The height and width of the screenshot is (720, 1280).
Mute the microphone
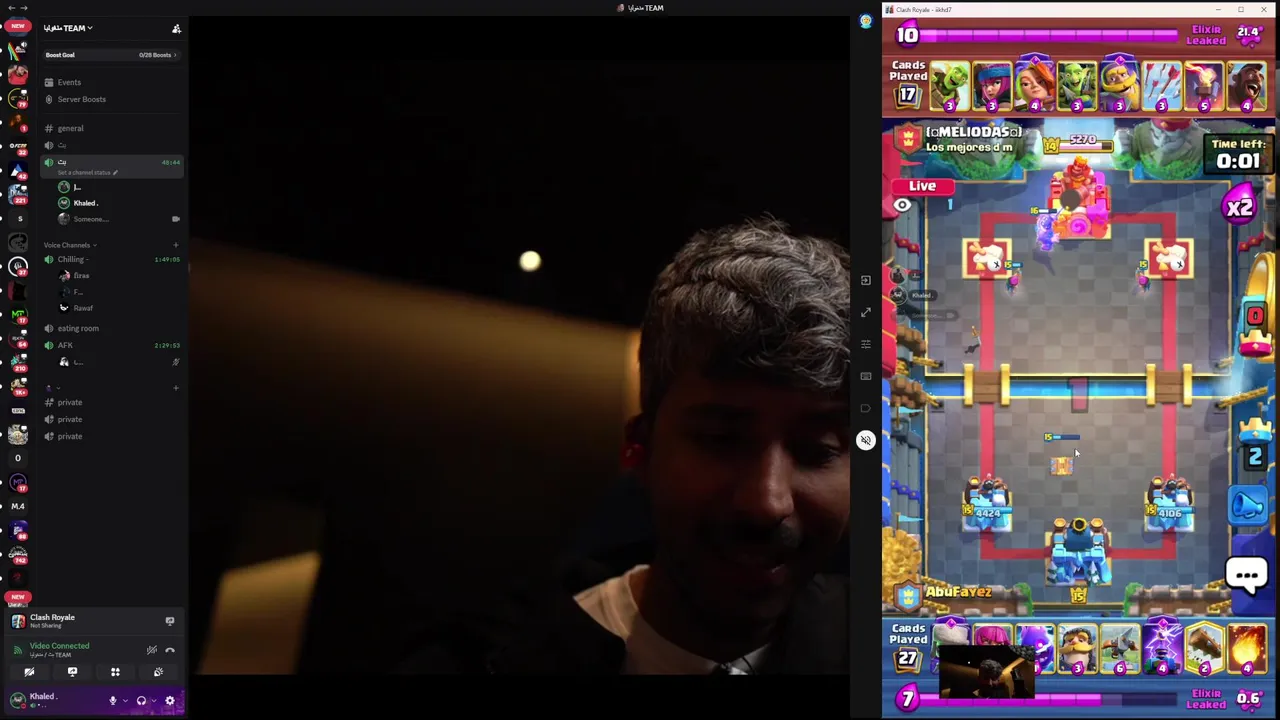[113, 701]
